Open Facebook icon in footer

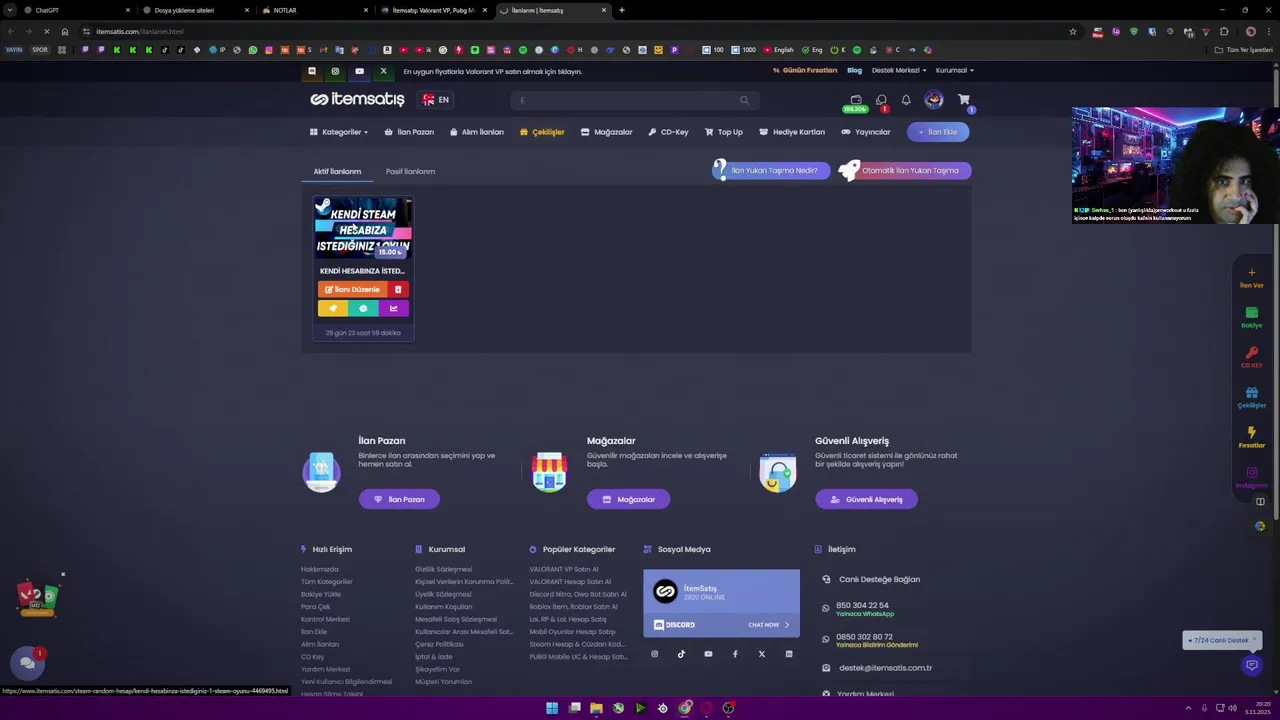(x=735, y=654)
